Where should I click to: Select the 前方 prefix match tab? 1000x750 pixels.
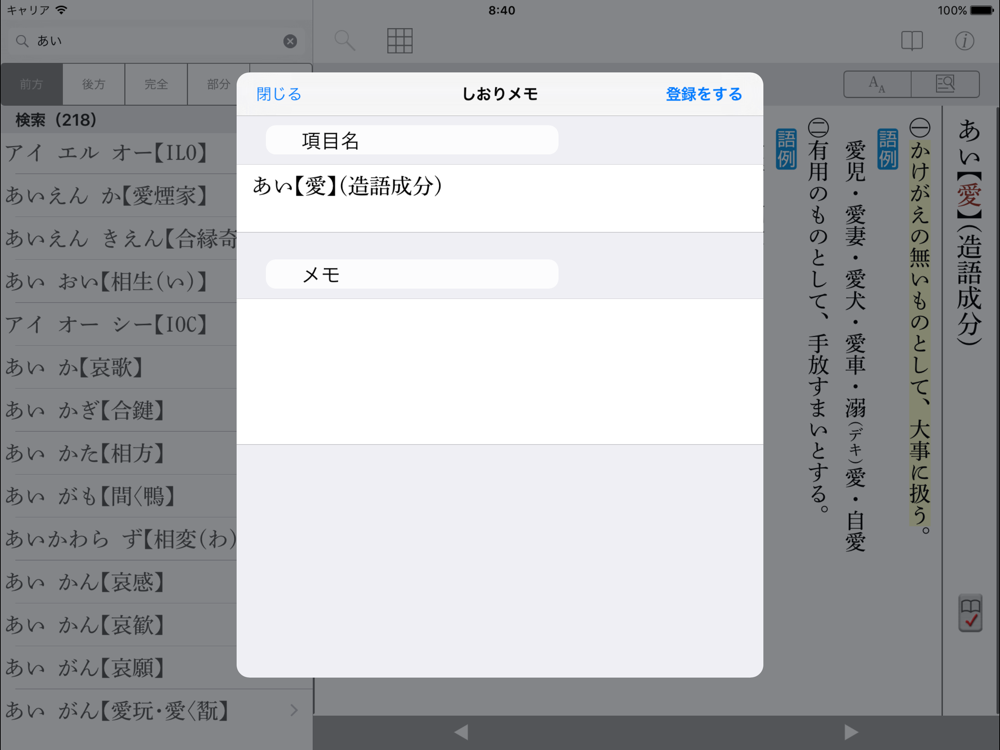(x=31, y=84)
